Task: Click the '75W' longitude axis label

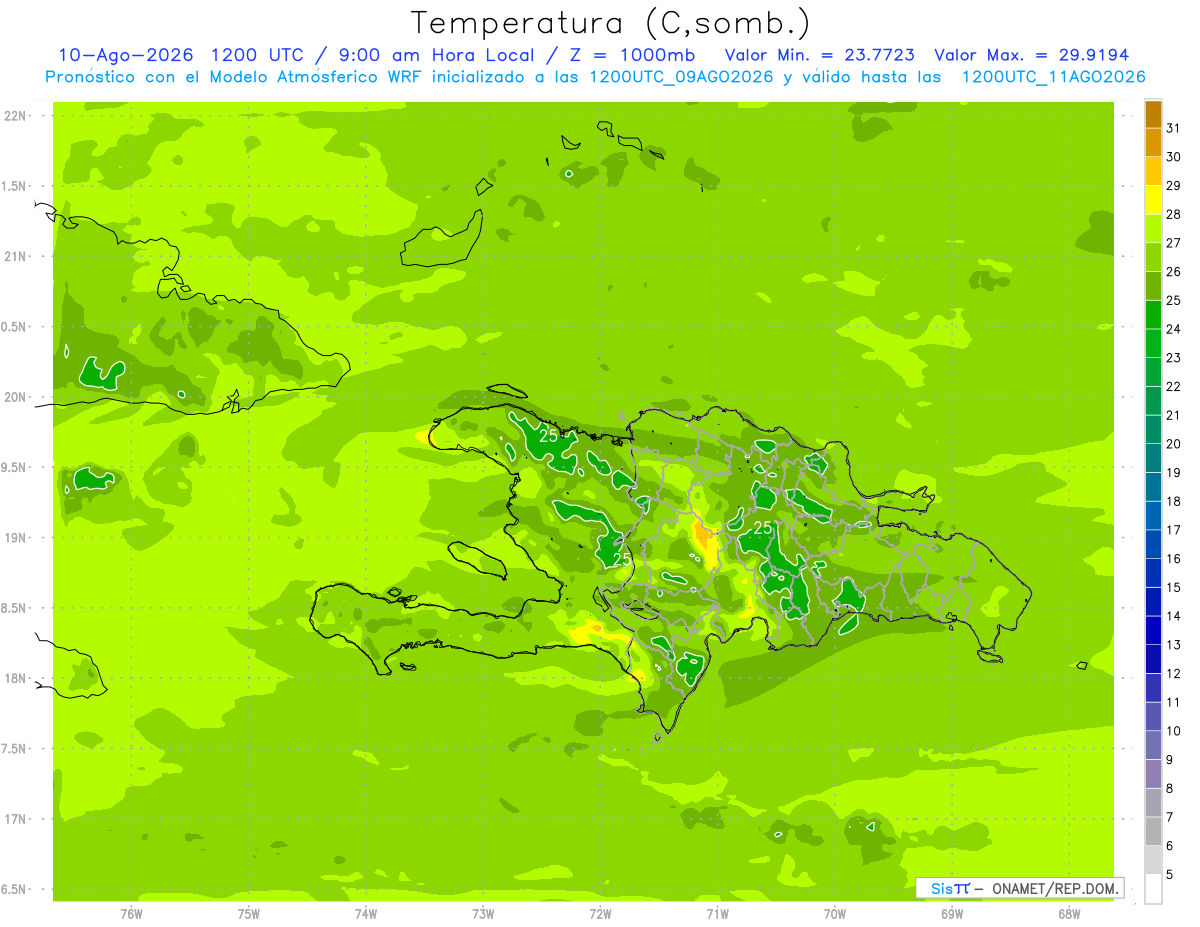Action: tap(249, 913)
